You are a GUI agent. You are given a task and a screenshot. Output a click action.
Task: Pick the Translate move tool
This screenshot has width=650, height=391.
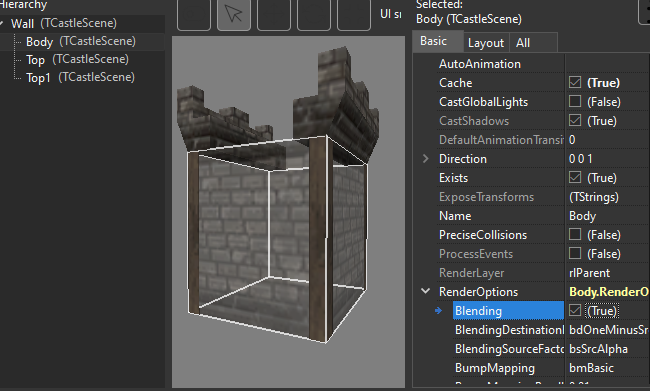pos(274,14)
